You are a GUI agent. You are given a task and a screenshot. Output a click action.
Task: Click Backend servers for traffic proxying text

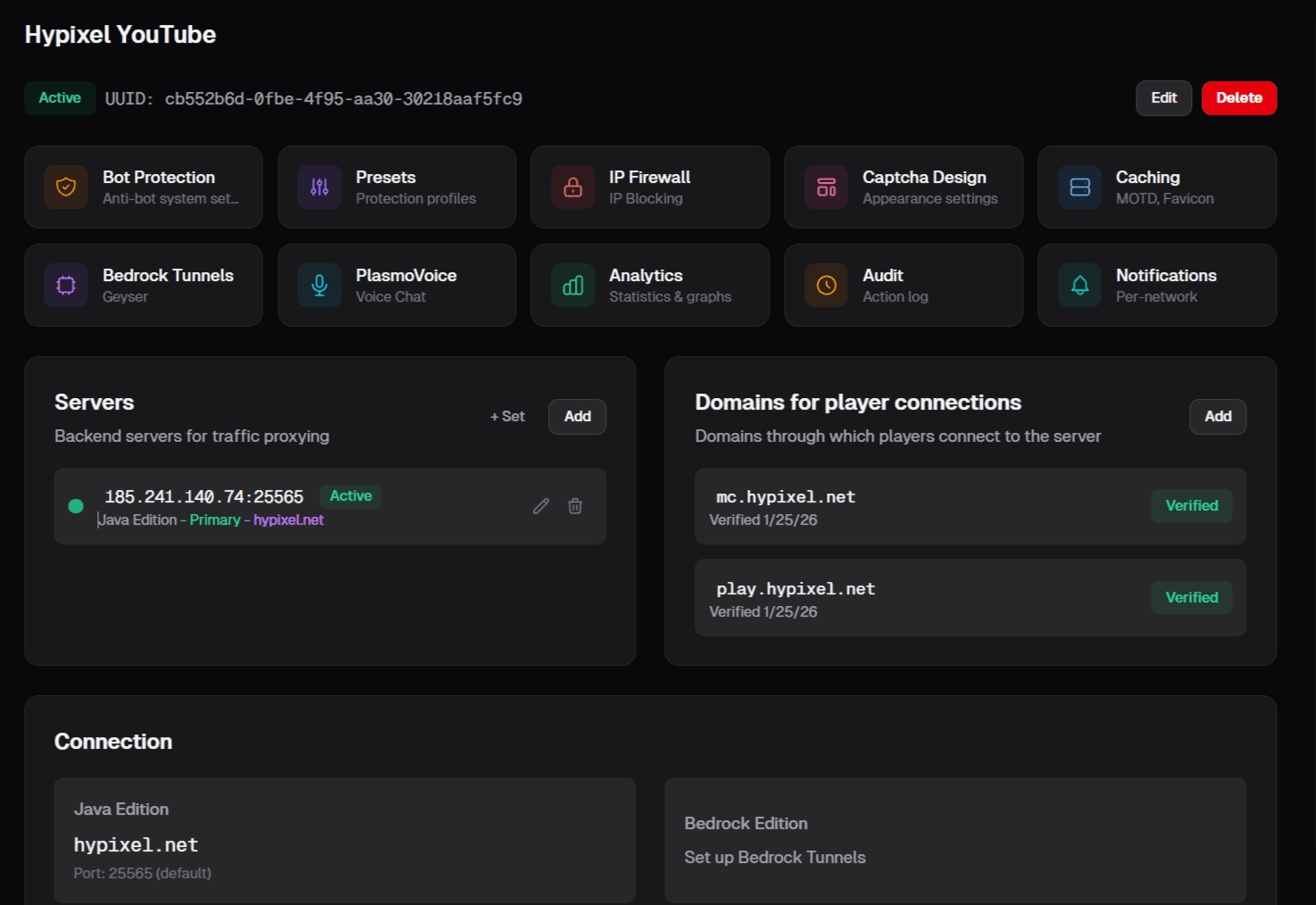[x=192, y=436]
